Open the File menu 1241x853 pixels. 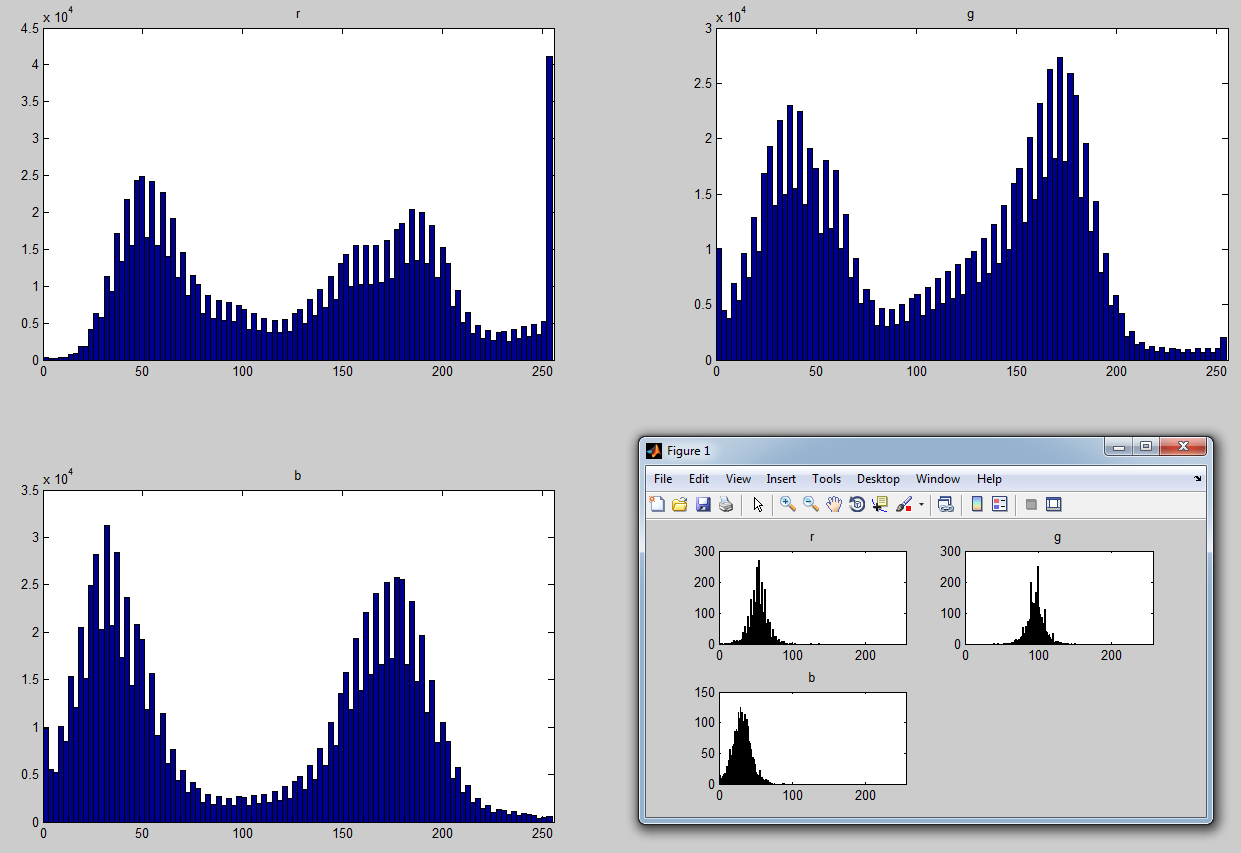coord(663,479)
